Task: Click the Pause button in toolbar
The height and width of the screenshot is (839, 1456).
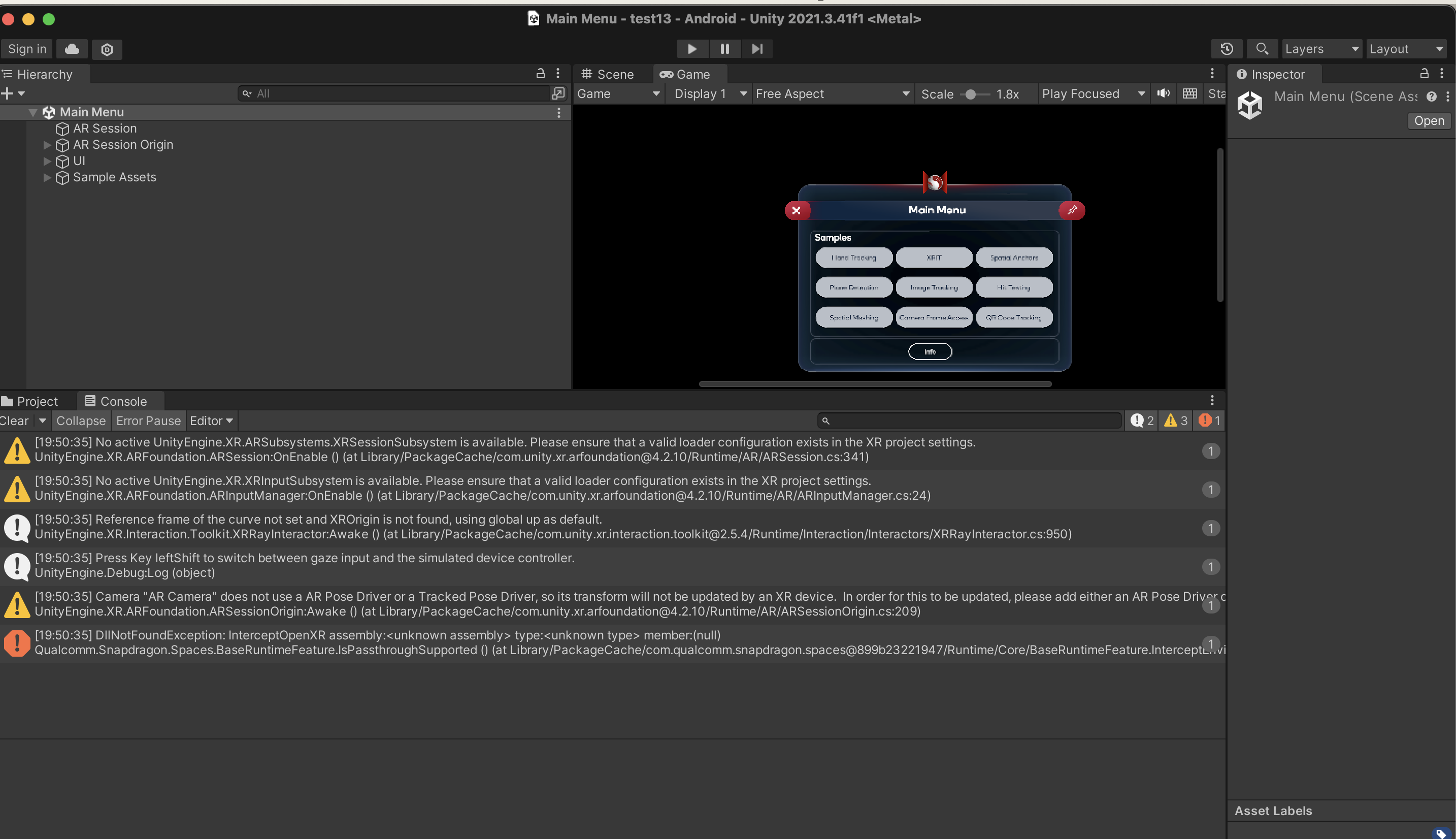Action: (x=724, y=49)
